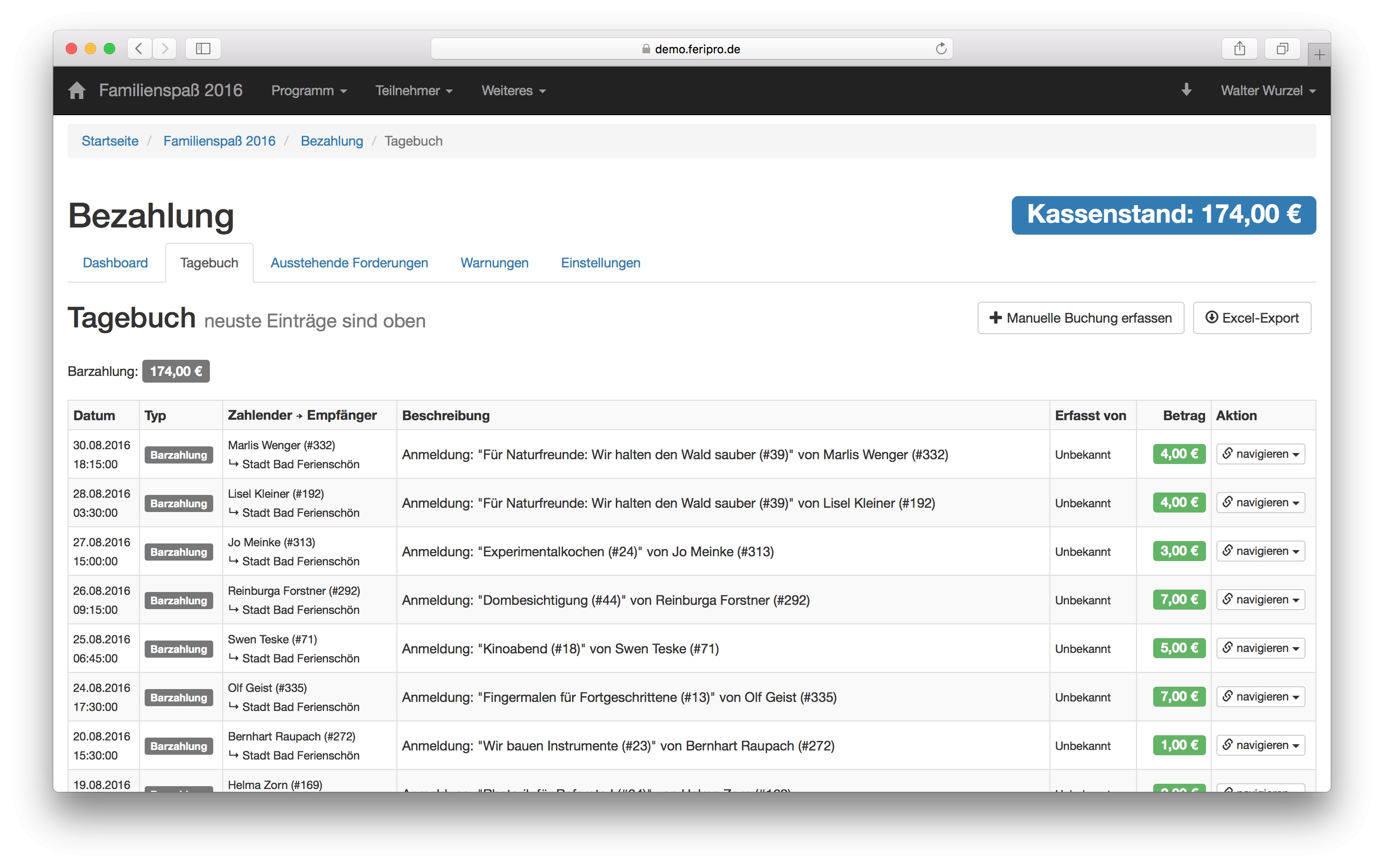Expand the Teilnehmer dropdown menu
This screenshot has height=868, width=1384.
point(413,91)
